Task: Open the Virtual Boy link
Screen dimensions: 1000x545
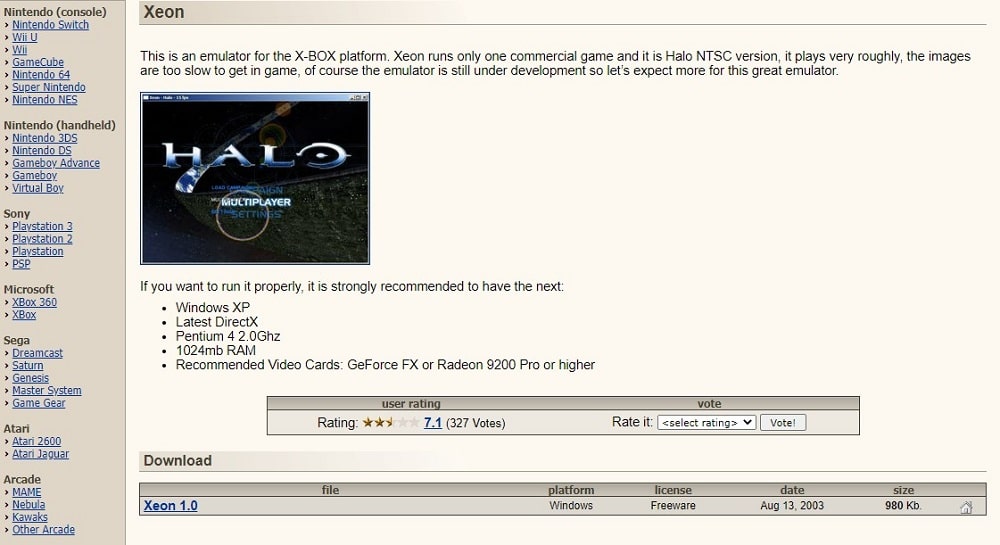Action: (38, 188)
